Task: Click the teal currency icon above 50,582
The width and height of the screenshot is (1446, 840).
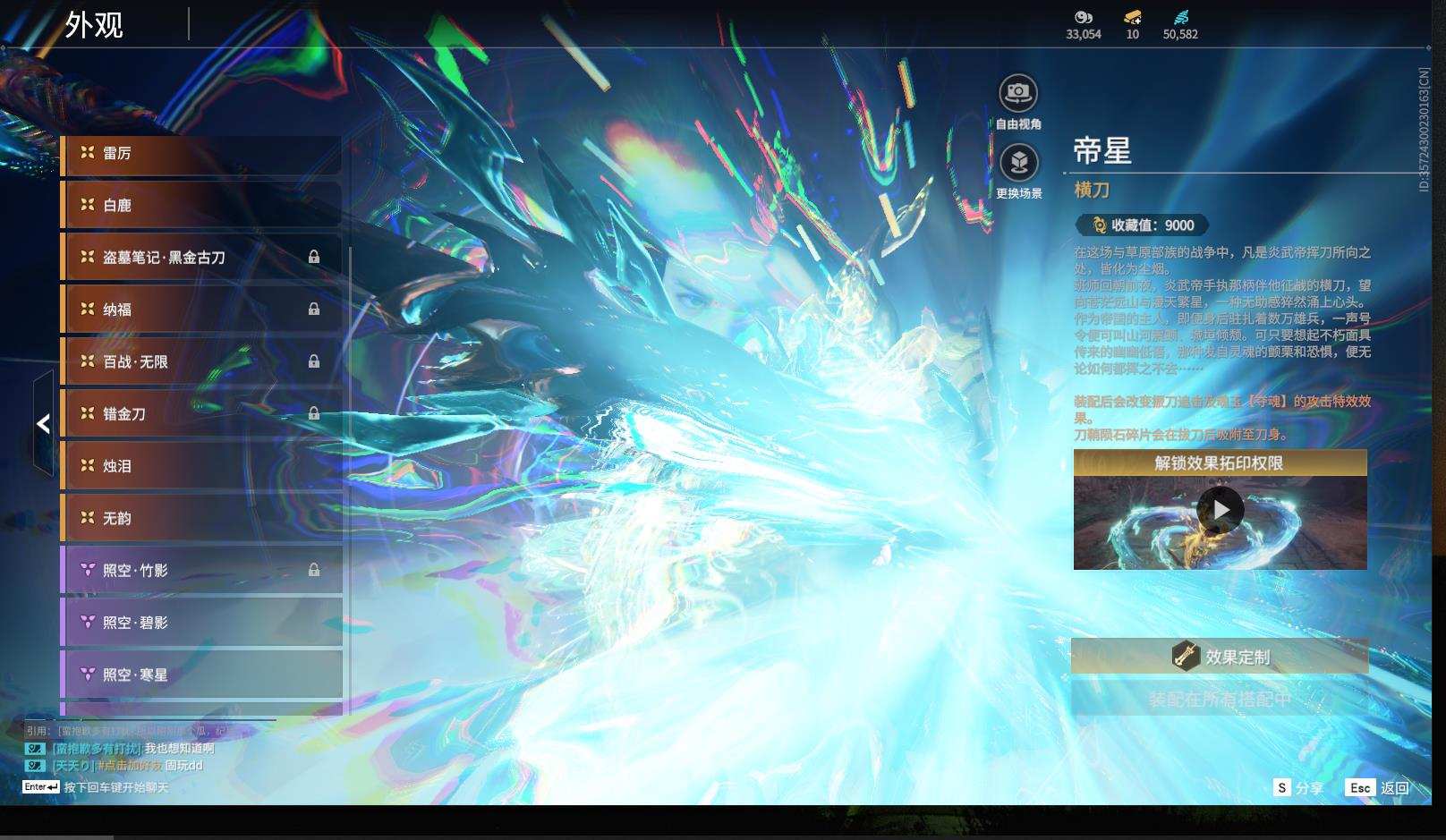Action: click(x=1181, y=17)
